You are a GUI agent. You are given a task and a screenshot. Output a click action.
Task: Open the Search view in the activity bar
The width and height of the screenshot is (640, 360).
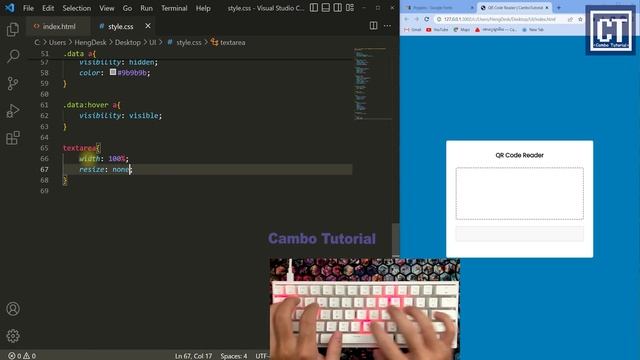(13, 56)
